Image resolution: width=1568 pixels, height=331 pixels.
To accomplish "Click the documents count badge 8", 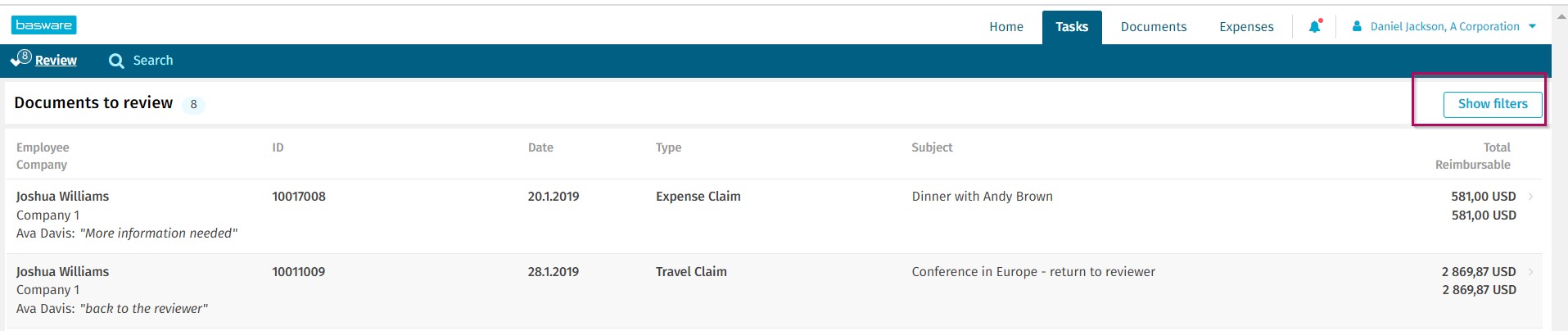I will [193, 104].
